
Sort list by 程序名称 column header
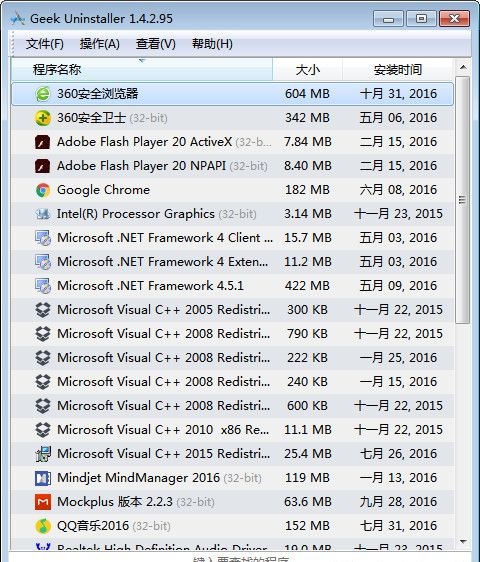(x=142, y=70)
